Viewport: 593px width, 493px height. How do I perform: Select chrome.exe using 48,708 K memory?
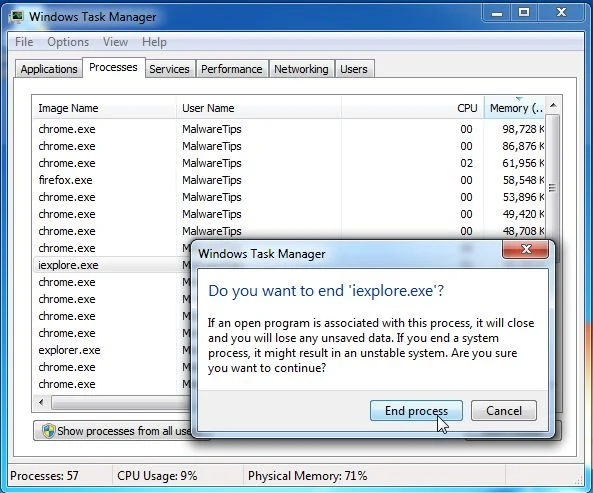(x=289, y=231)
